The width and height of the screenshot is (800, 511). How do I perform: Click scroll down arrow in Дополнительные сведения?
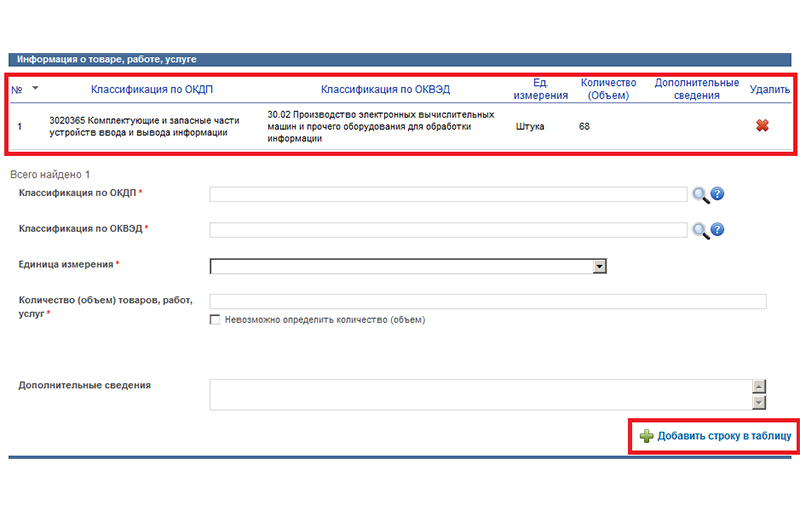tap(759, 403)
